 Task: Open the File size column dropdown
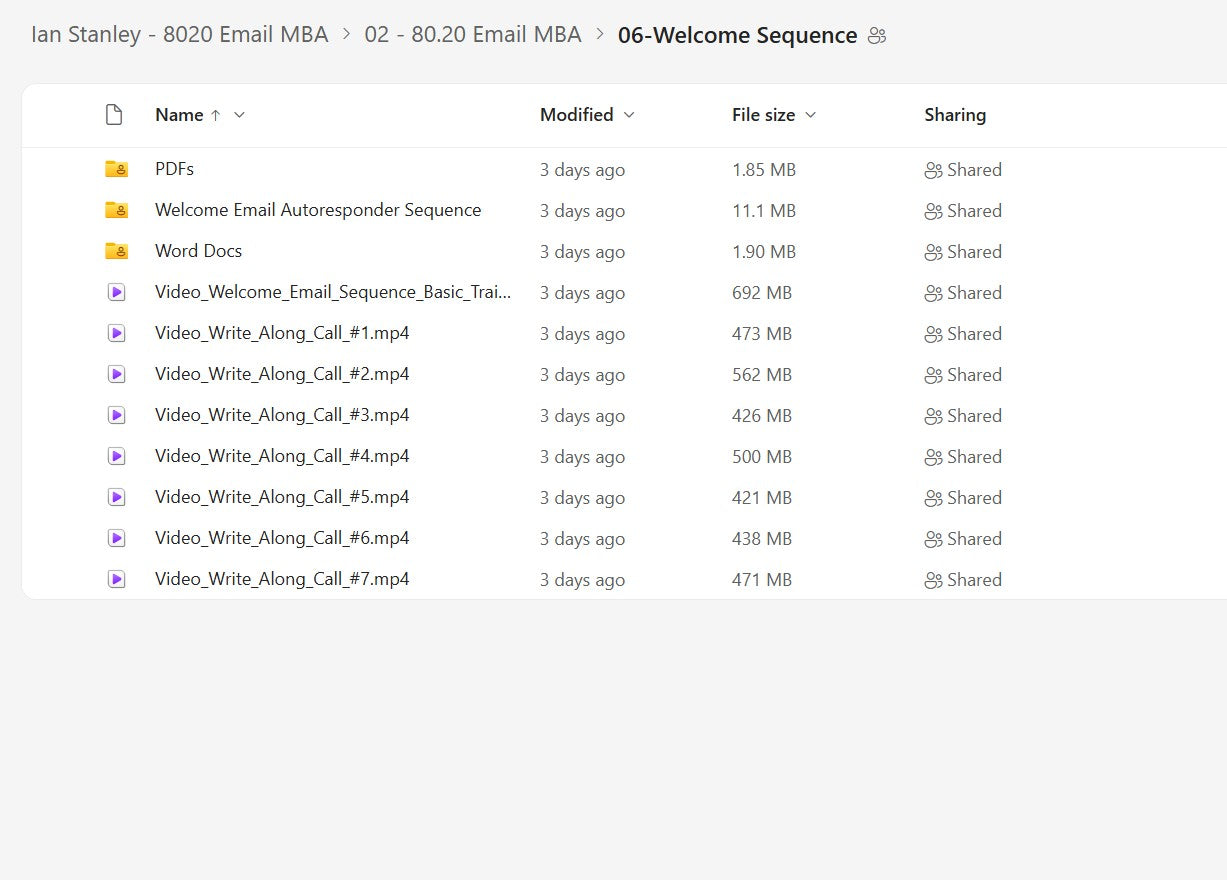[x=811, y=115]
